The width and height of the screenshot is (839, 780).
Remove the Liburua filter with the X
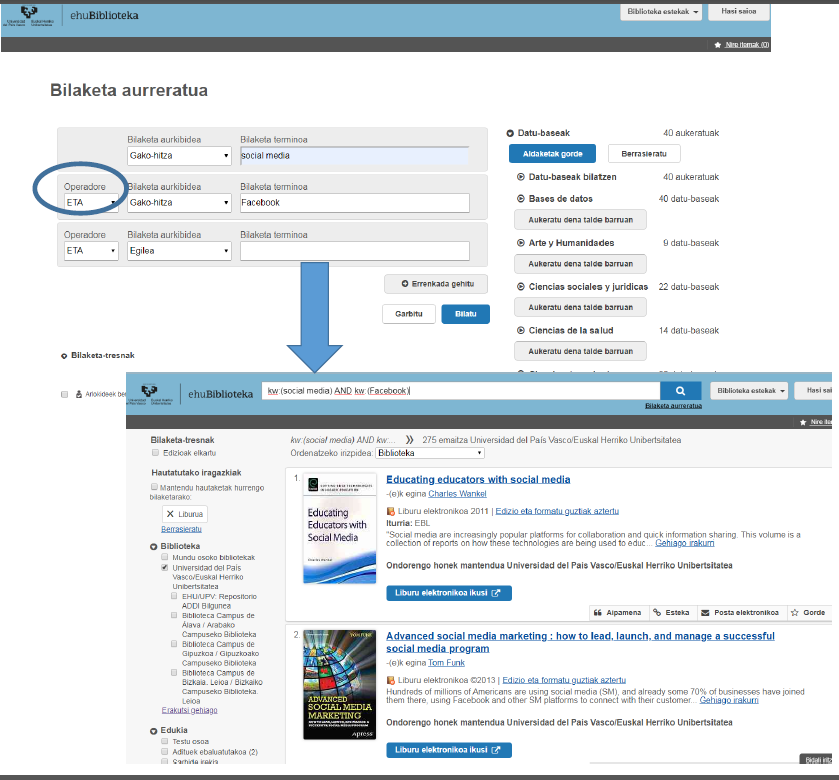[169, 513]
